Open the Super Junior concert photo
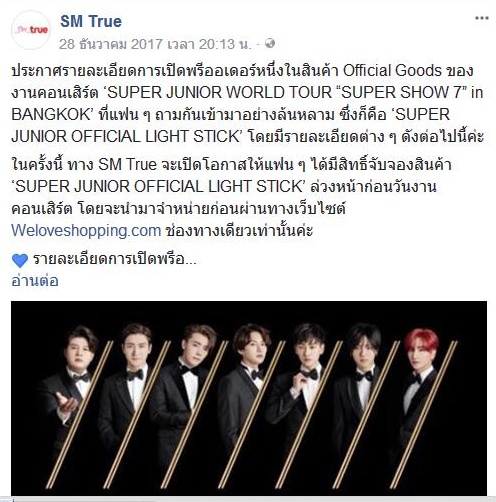Viewport: 496px width, 502px height. click(x=249, y=398)
